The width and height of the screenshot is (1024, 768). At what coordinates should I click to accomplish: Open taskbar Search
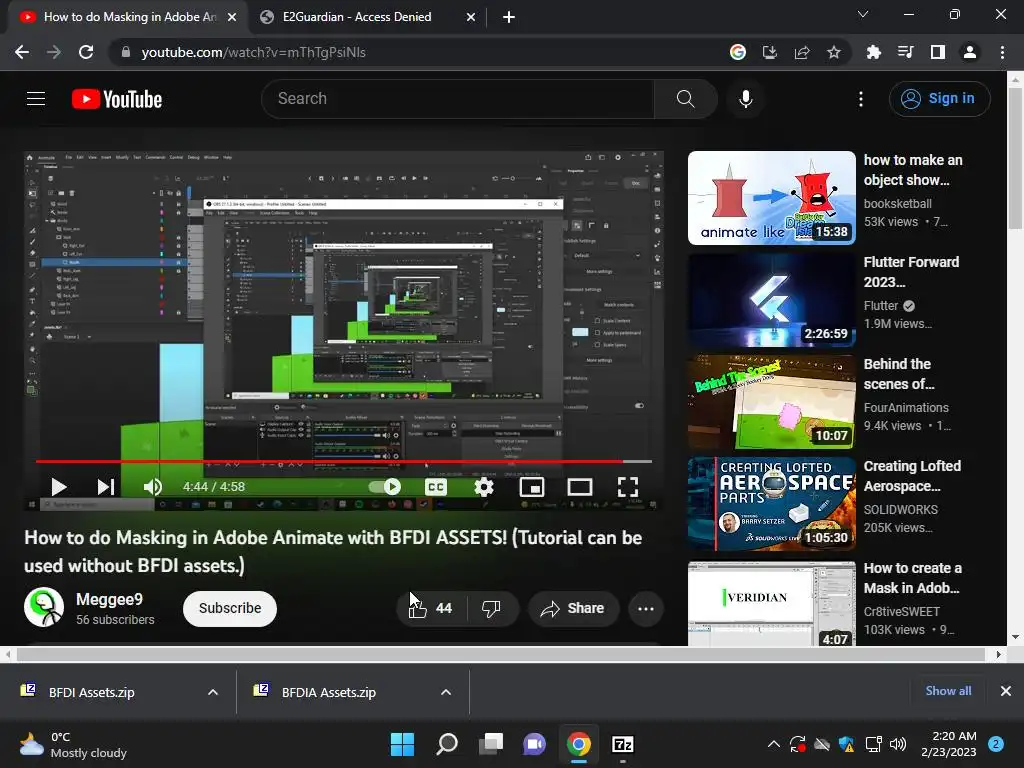click(447, 744)
